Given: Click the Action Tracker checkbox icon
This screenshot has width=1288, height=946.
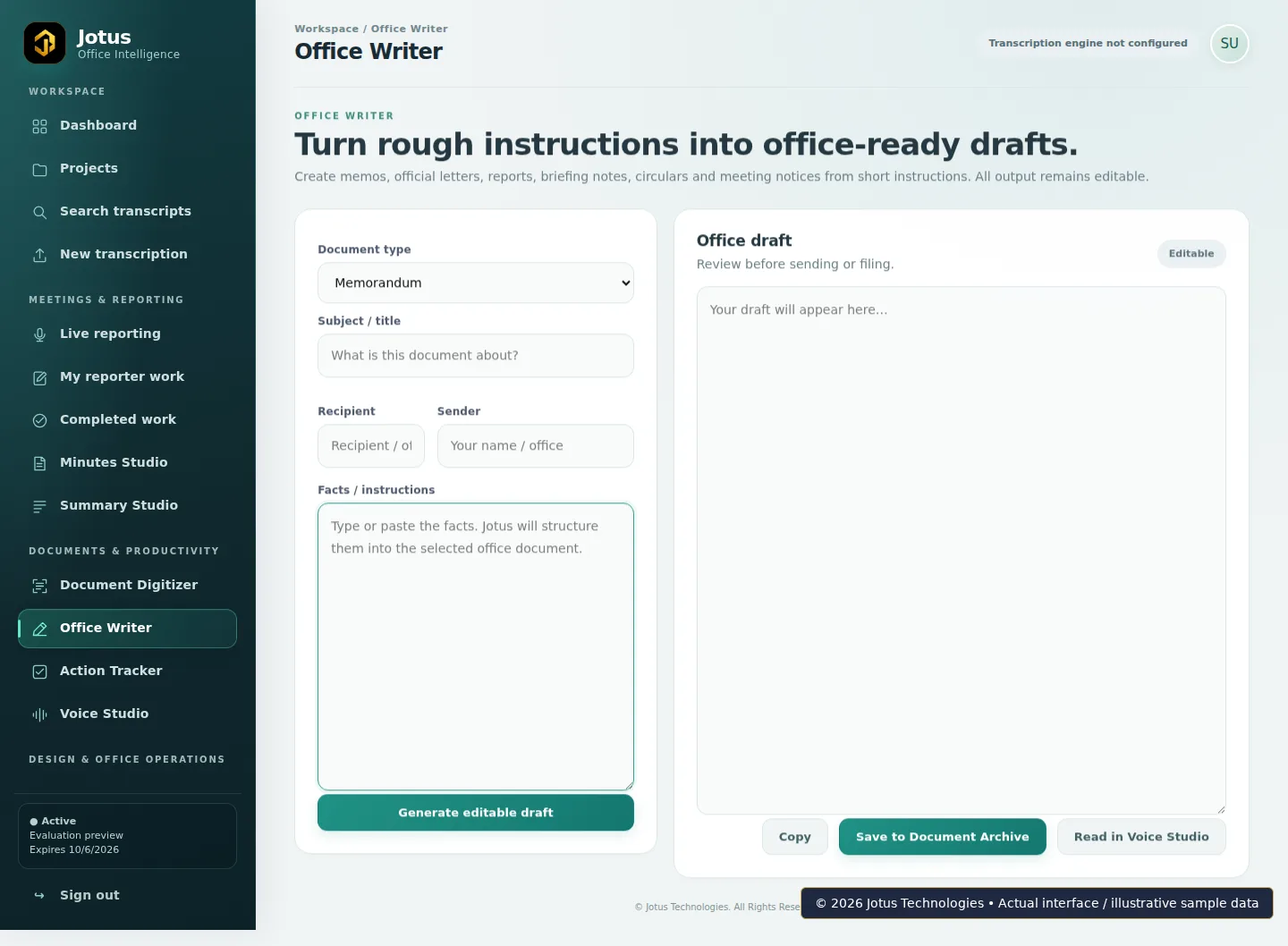Looking at the screenshot, I should click(x=39, y=671).
